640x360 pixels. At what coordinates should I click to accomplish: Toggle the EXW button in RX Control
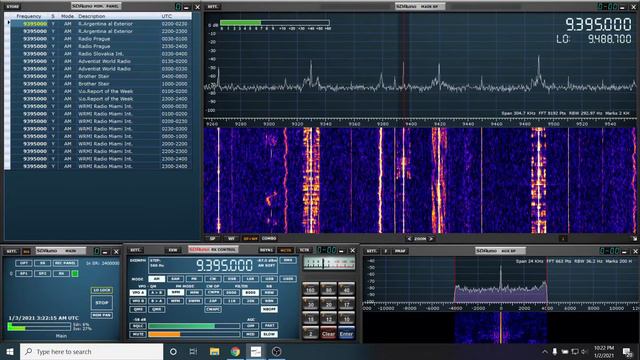(173, 250)
